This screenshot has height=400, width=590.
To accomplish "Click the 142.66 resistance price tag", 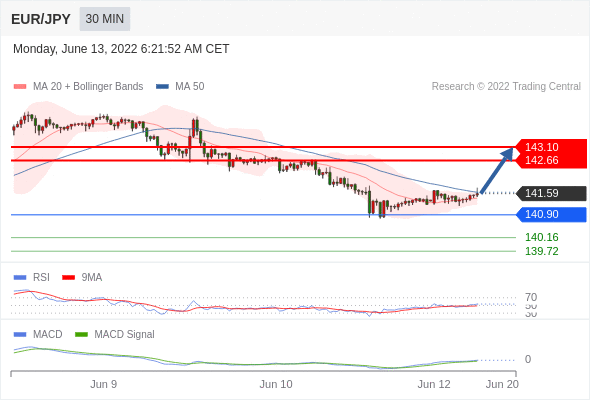I will click(x=551, y=161).
